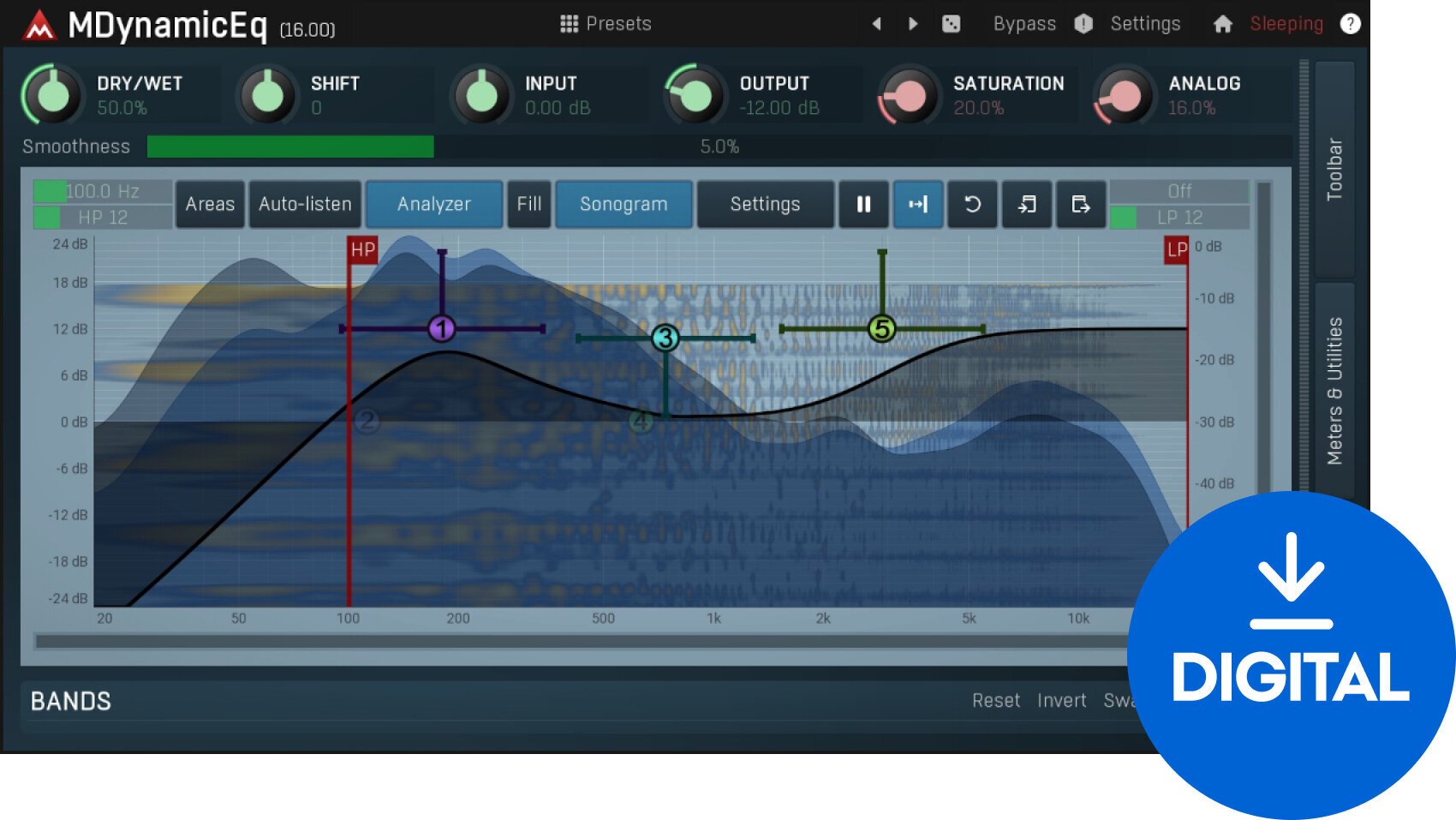Click the previous preset arrow
This screenshot has width=1456, height=820.
pyautogui.click(x=877, y=23)
